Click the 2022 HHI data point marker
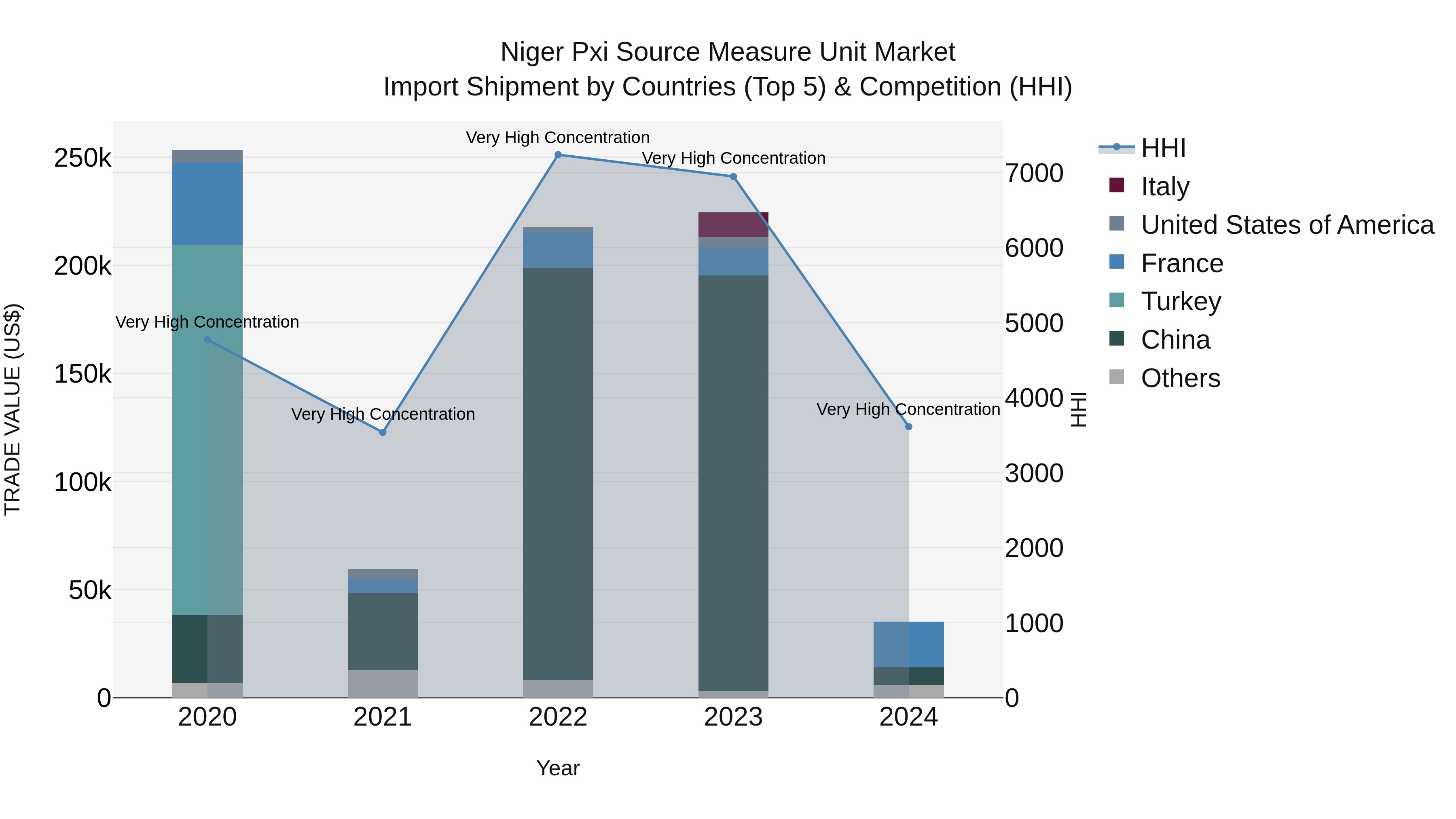Viewport: 1456px width, 819px height. [558, 155]
